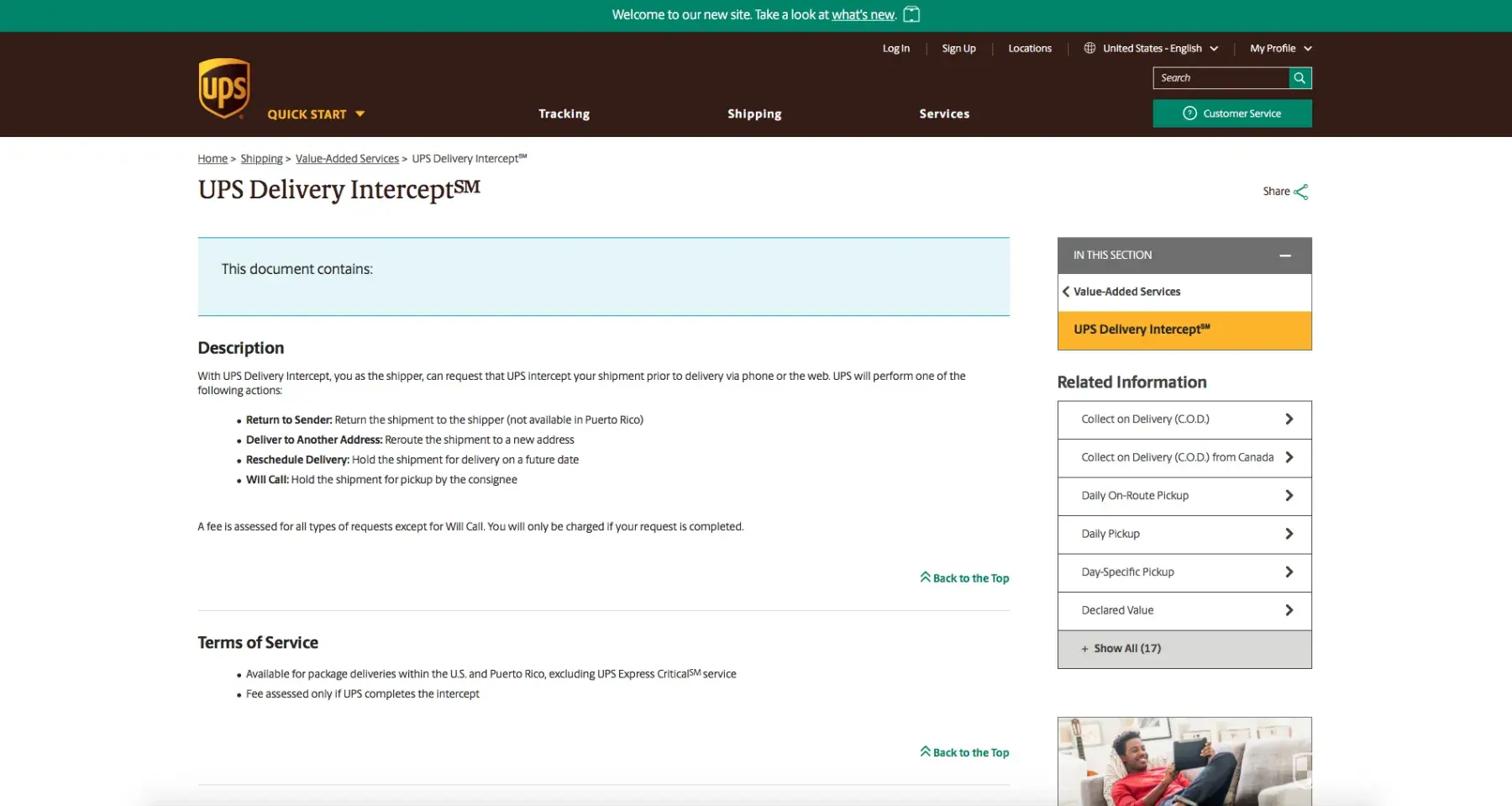Click the Collect on Delivery (C.O.D.) arrow
Image resolution: width=1512 pixels, height=806 pixels.
[x=1289, y=419]
